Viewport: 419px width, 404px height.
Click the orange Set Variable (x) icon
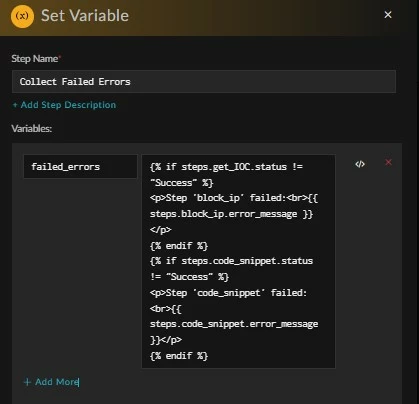tap(22, 16)
